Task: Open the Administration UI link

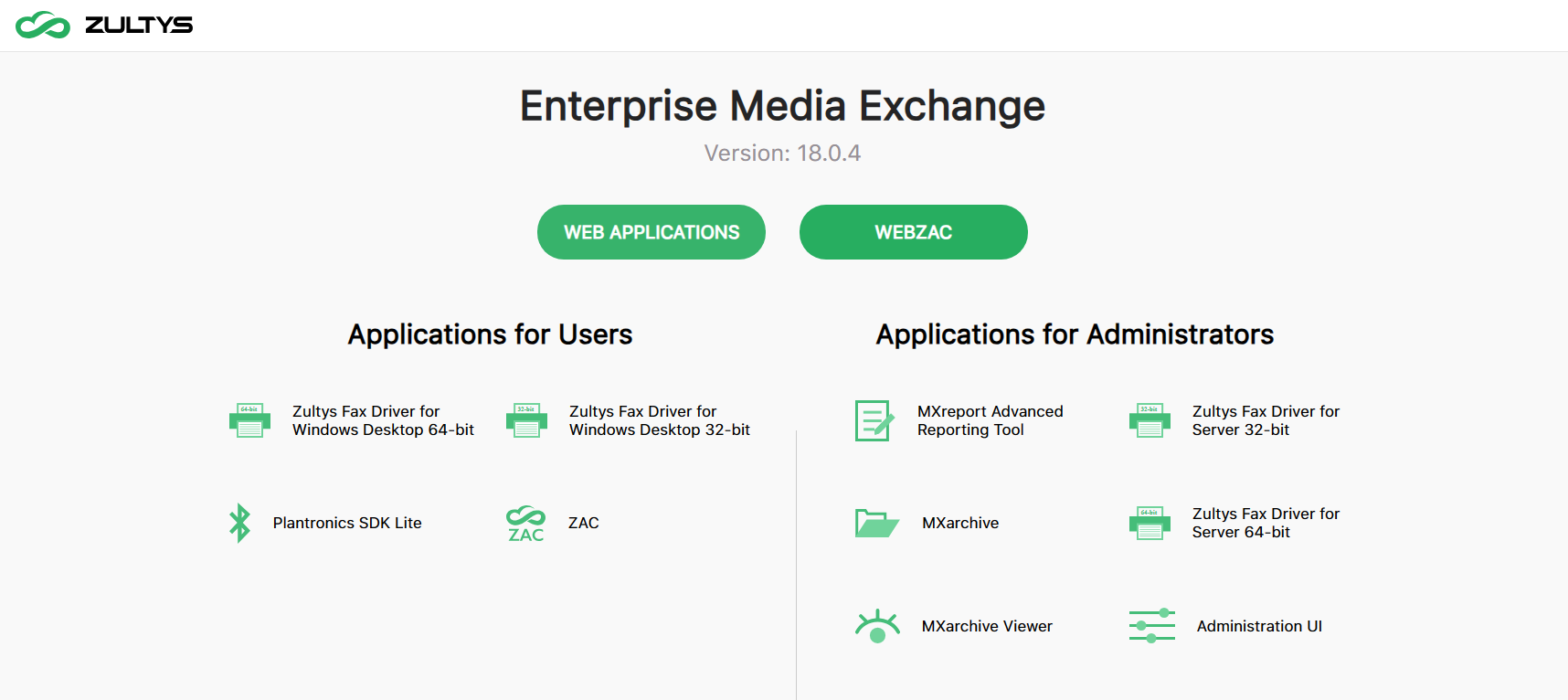Action: tap(1259, 626)
